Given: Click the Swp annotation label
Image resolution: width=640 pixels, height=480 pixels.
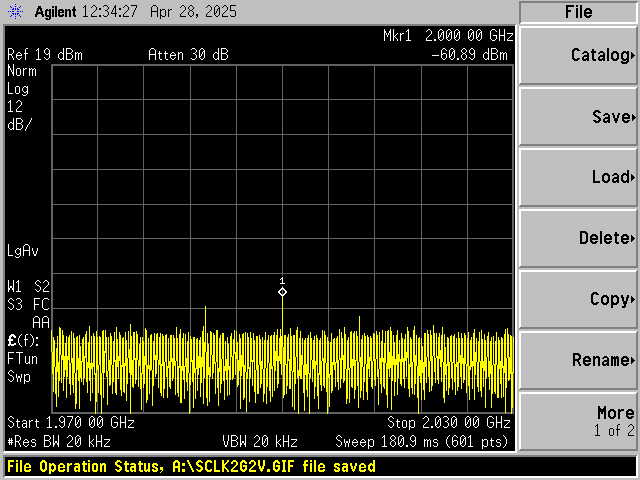Looking at the screenshot, I should point(19,377).
